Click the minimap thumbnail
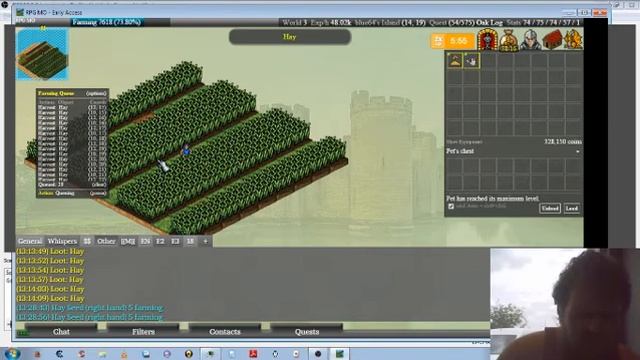Screen dimensions: 640x360 click(x=42, y=54)
